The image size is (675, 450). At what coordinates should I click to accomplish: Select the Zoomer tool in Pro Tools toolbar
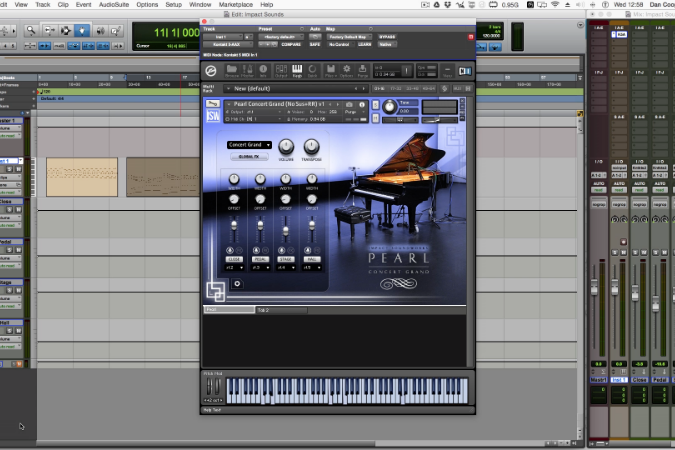point(31,30)
